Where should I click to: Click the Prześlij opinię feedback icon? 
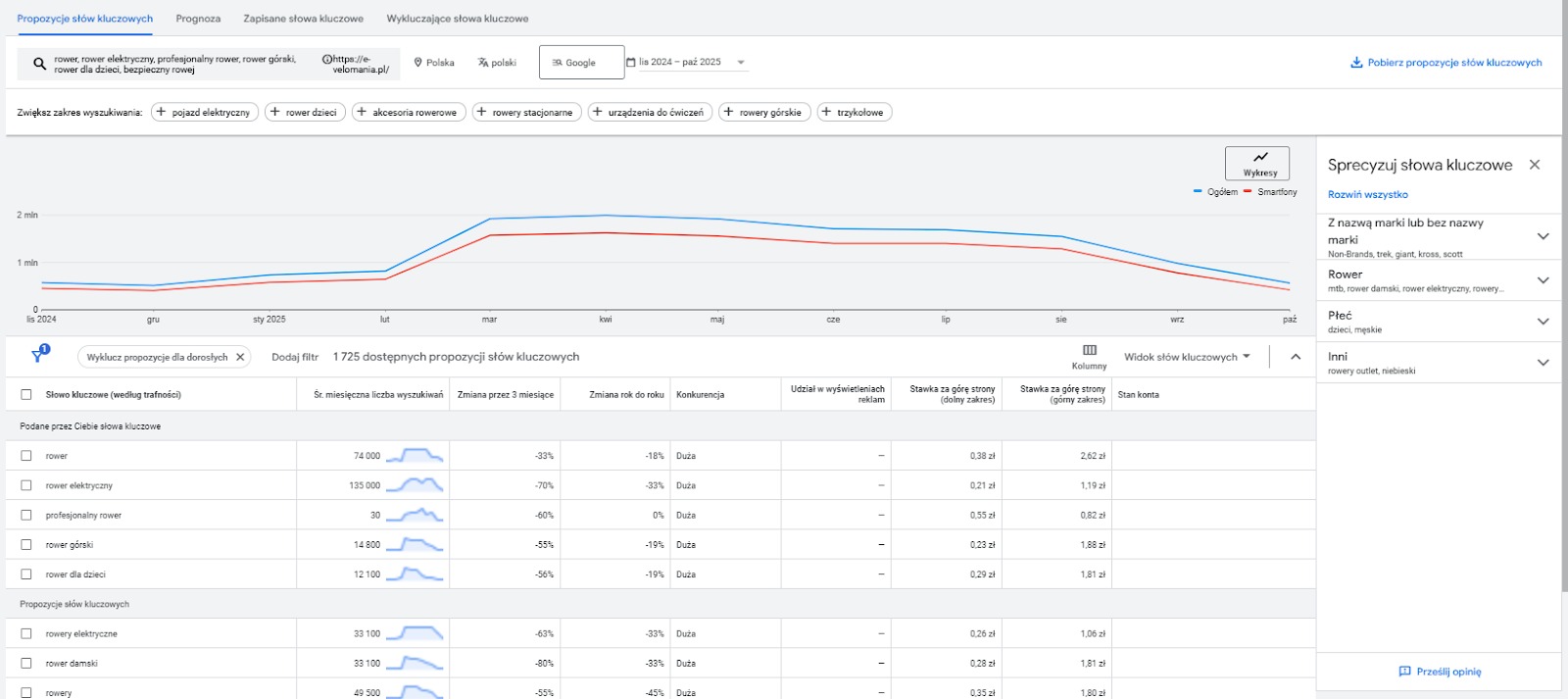[1404, 672]
